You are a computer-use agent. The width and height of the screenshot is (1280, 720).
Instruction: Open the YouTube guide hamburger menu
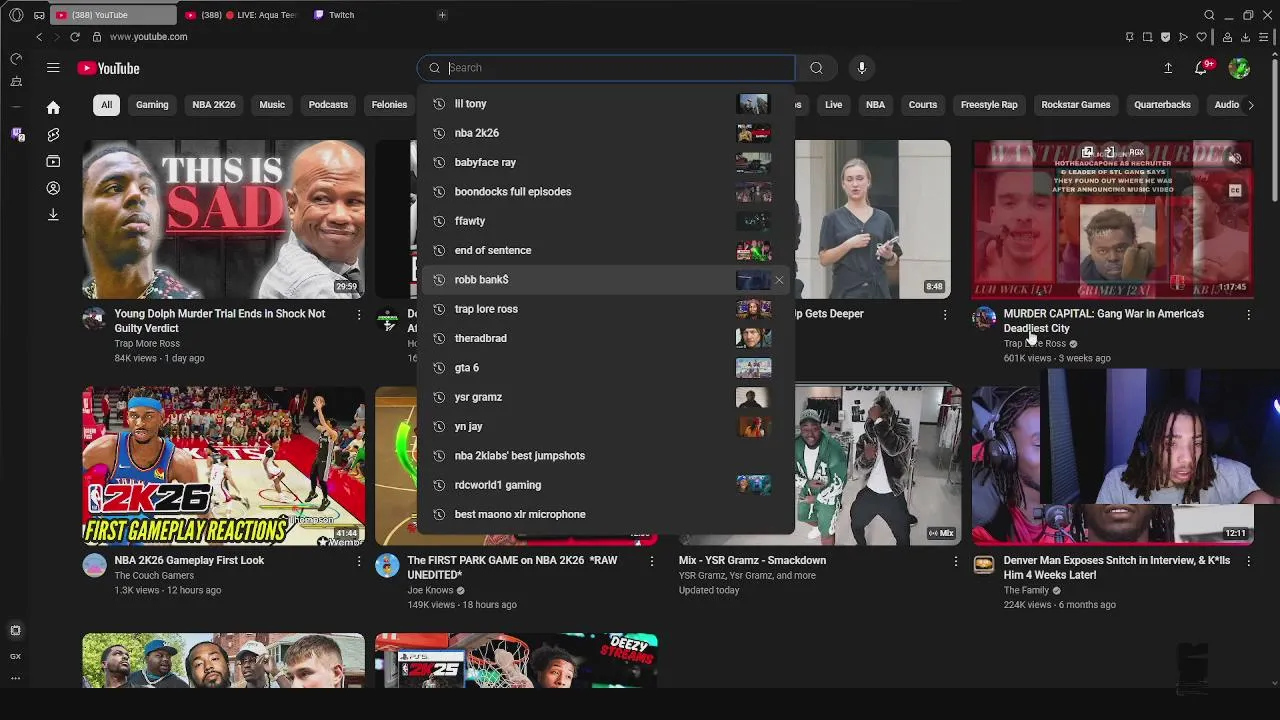(53, 68)
